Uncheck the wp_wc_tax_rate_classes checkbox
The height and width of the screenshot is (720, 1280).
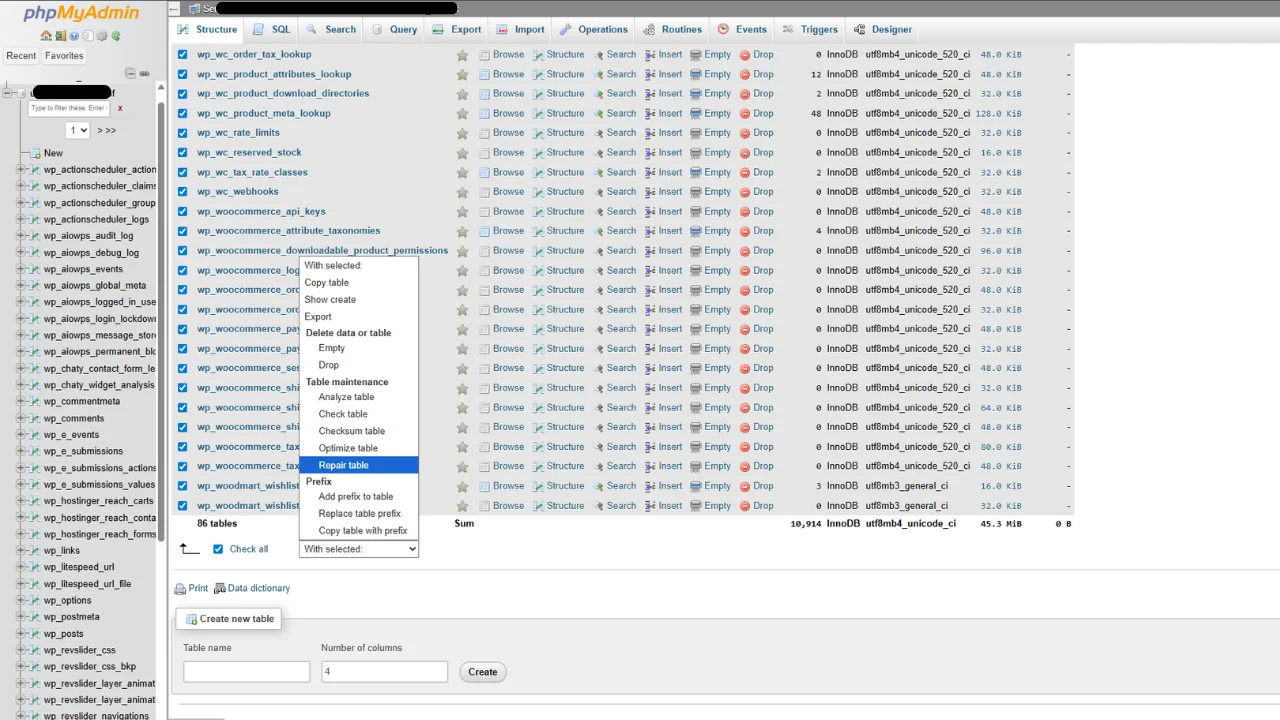point(182,172)
